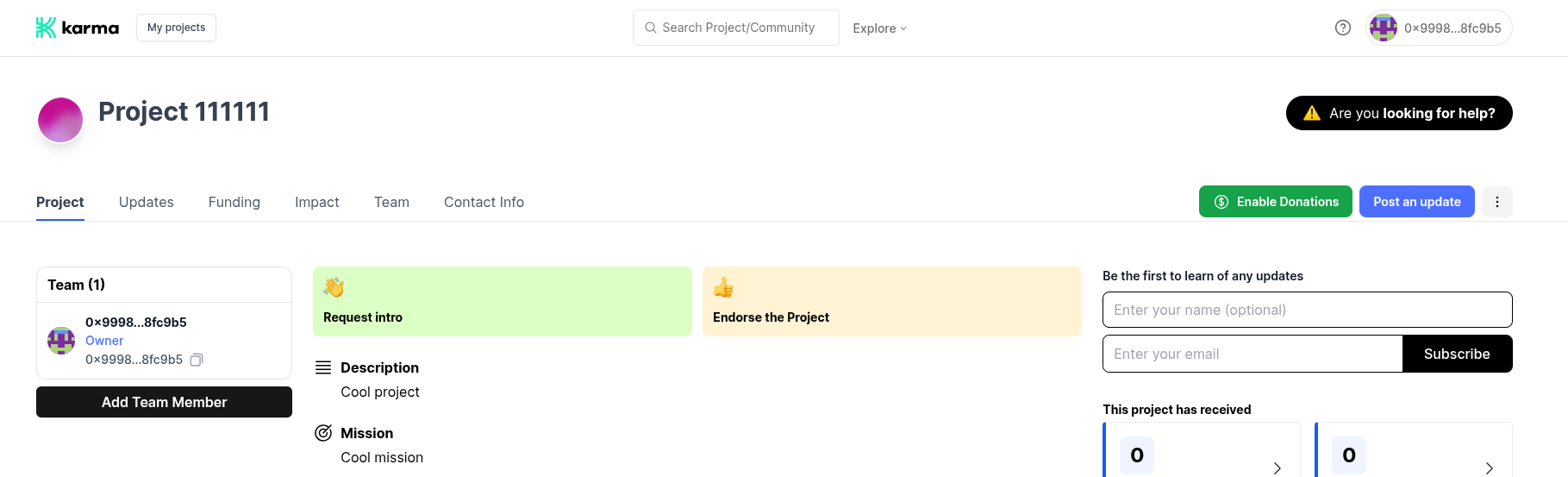The width and height of the screenshot is (1568, 477).
Task: Open the Funding tab
Action: (234, 202)
